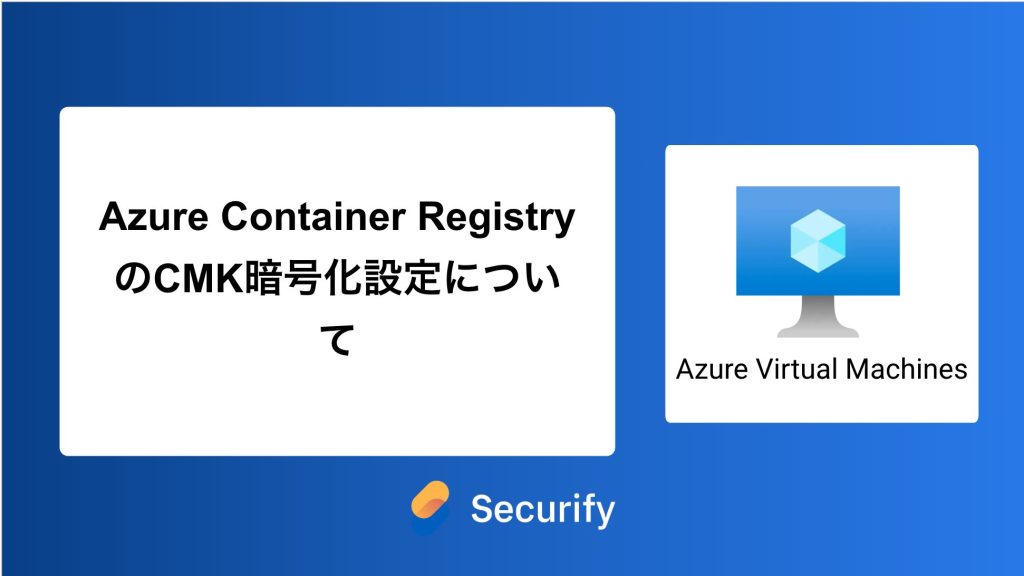Select the Securify wordmark text
1024x576 pixels.
[542, 510]
